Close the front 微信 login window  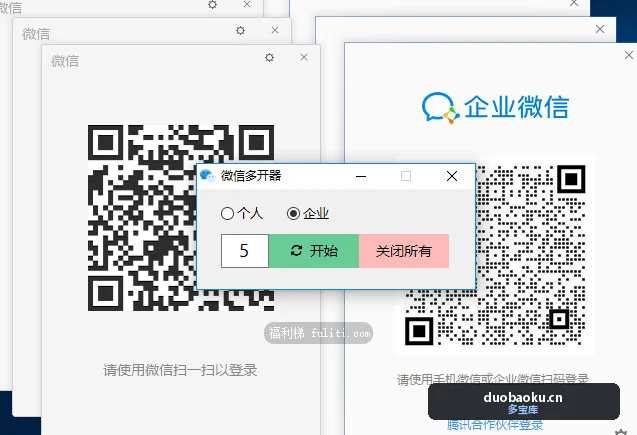[304, 57]
